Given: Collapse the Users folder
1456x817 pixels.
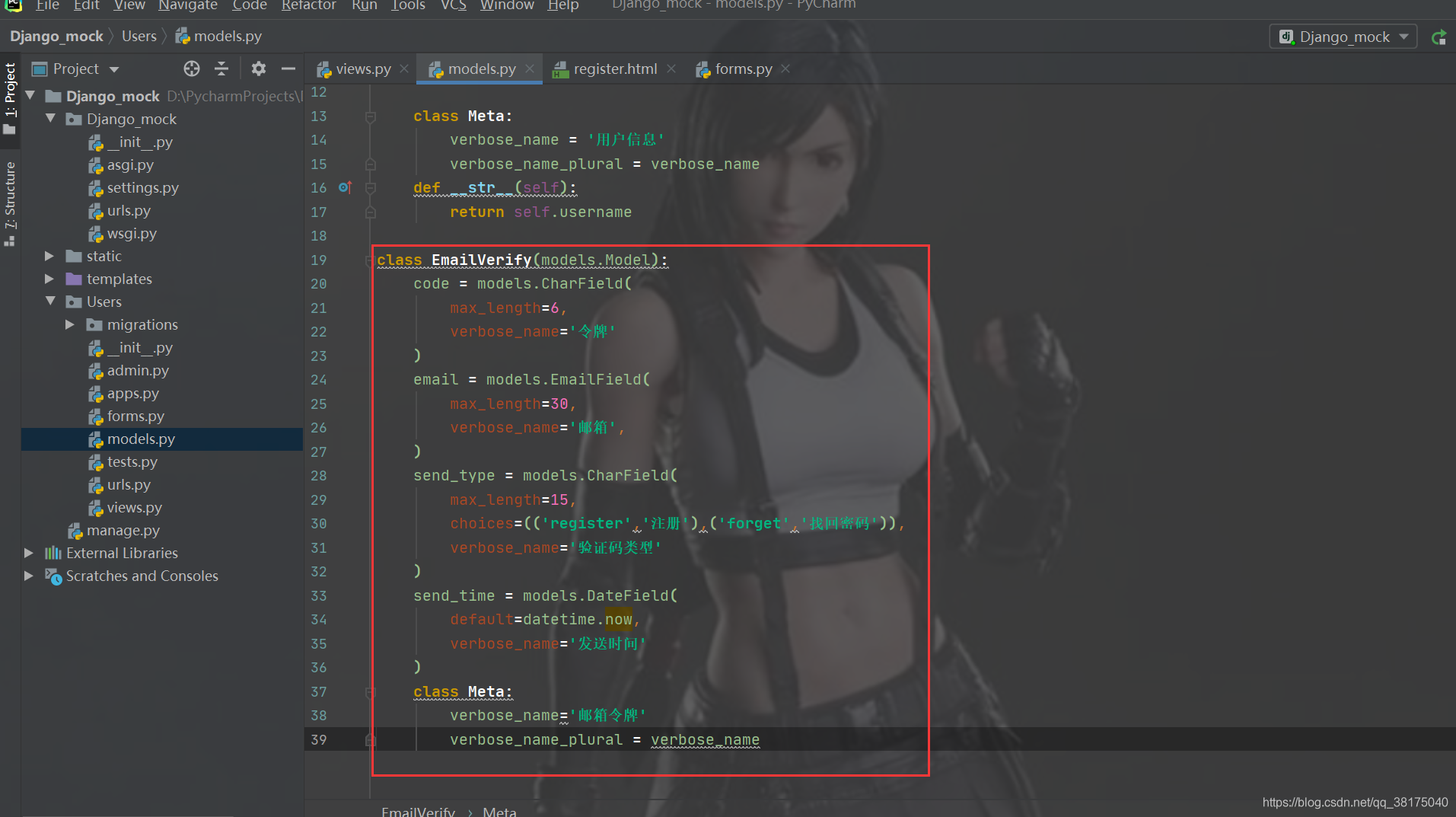Looking at the screenshot, I should click(x=50, y=302).
